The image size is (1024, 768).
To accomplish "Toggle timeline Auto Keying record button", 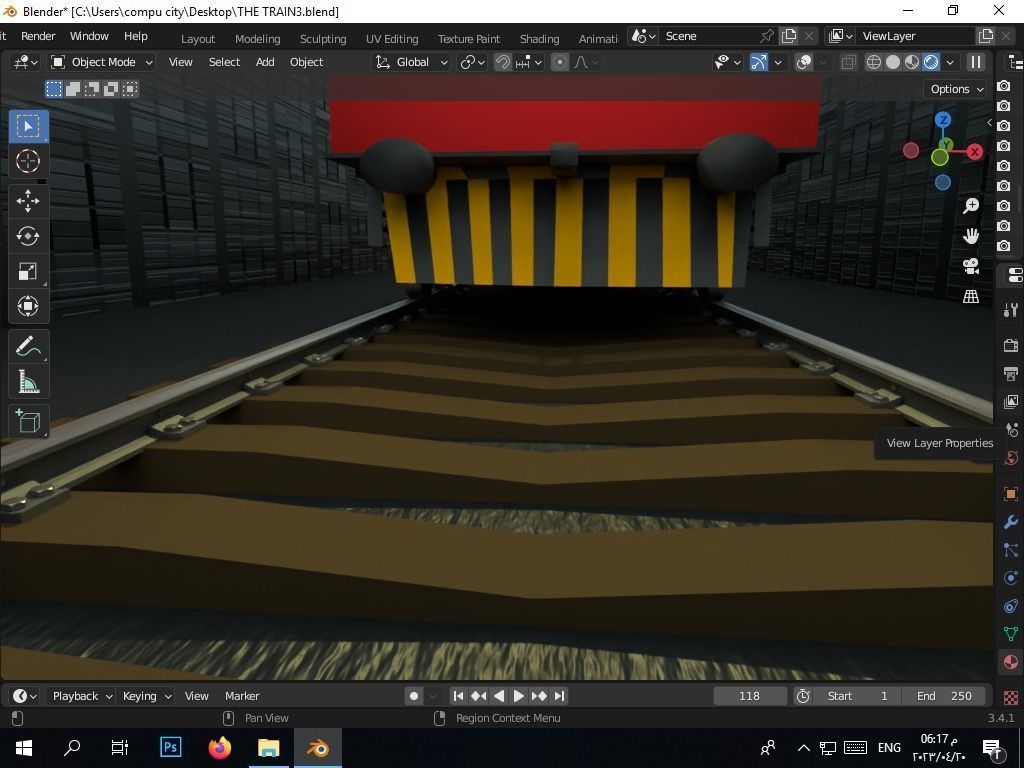I will pyautogui.click(x=413, y=696).
